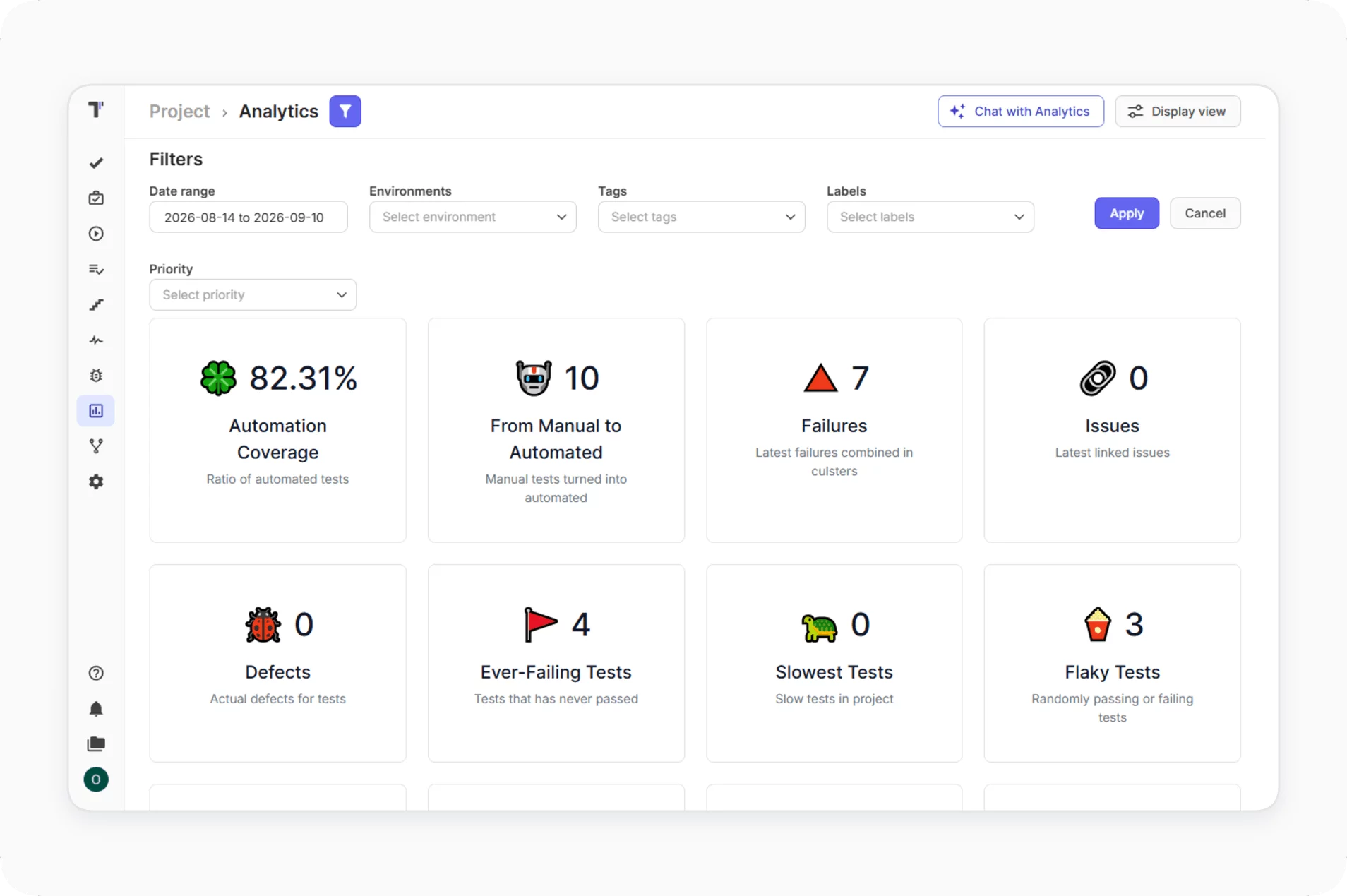1347x896 pixels.
Task: Open the Failures card title
Action: (x=834, y=426)
